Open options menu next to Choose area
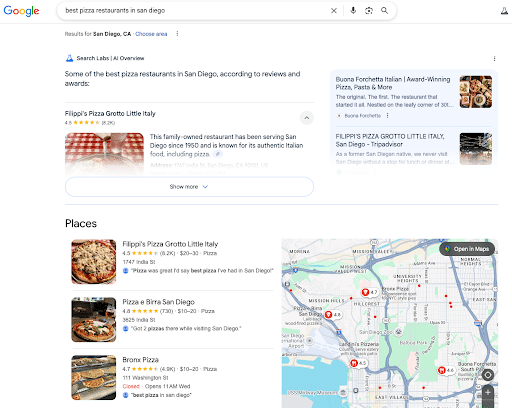The image size is (512, 408). (x=177, y=34)
